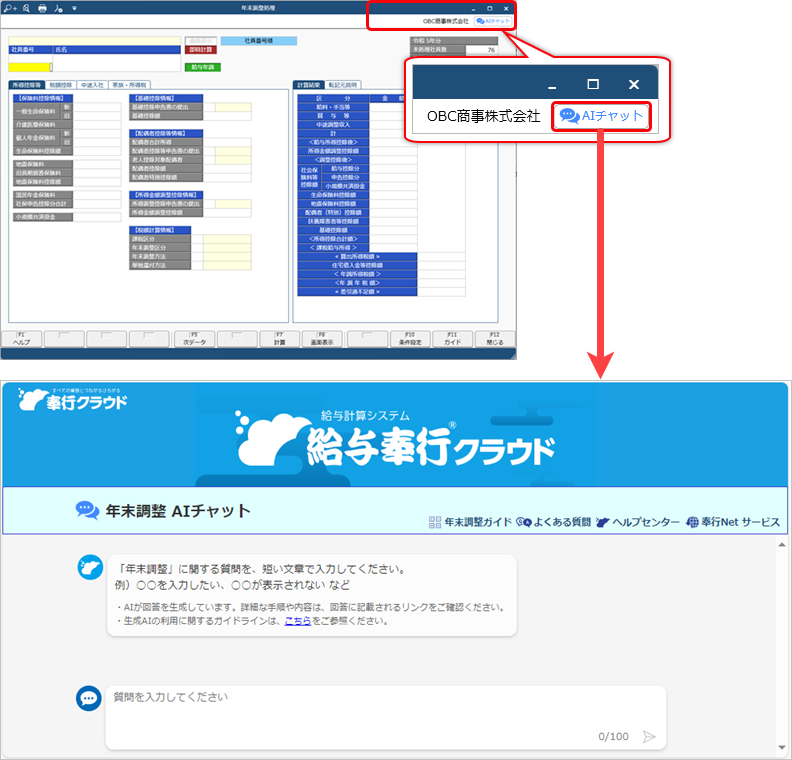This screenshot has width=792, height=760.
Task: Click the F11 ガイド function key button
Action: (x=453, y=339)
